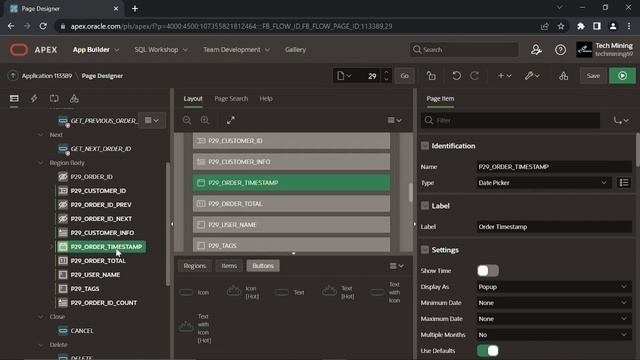Switch to Dynamic Actions lightning icon
640x360 pixels.
coord(34,98)
